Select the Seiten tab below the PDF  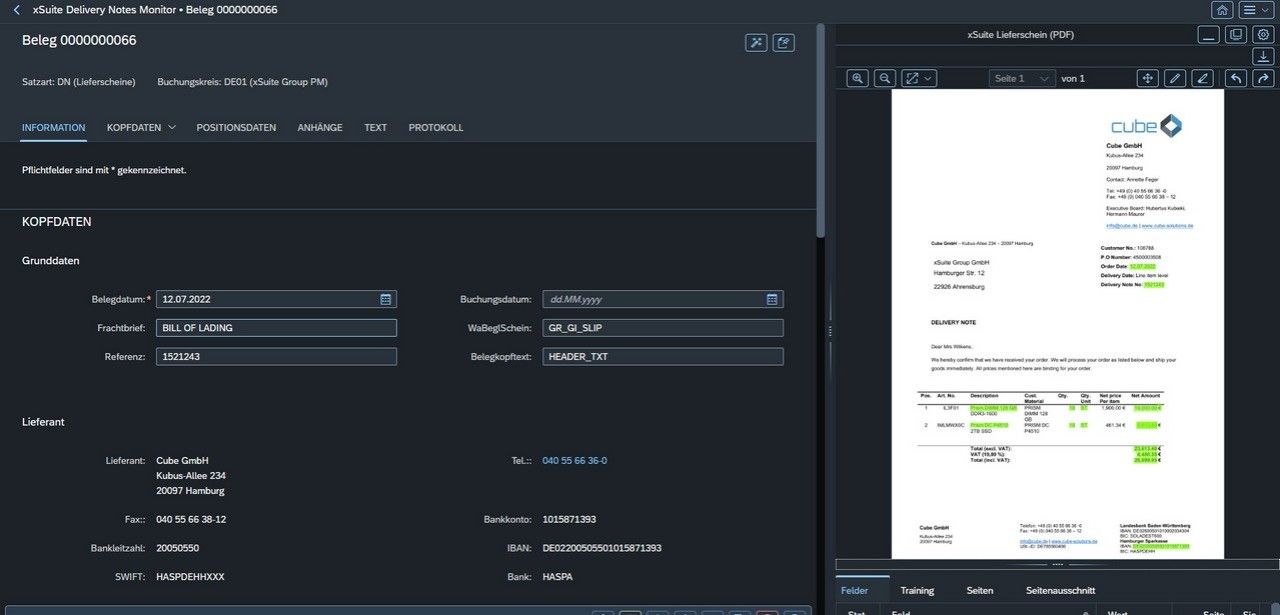(980, 591)
